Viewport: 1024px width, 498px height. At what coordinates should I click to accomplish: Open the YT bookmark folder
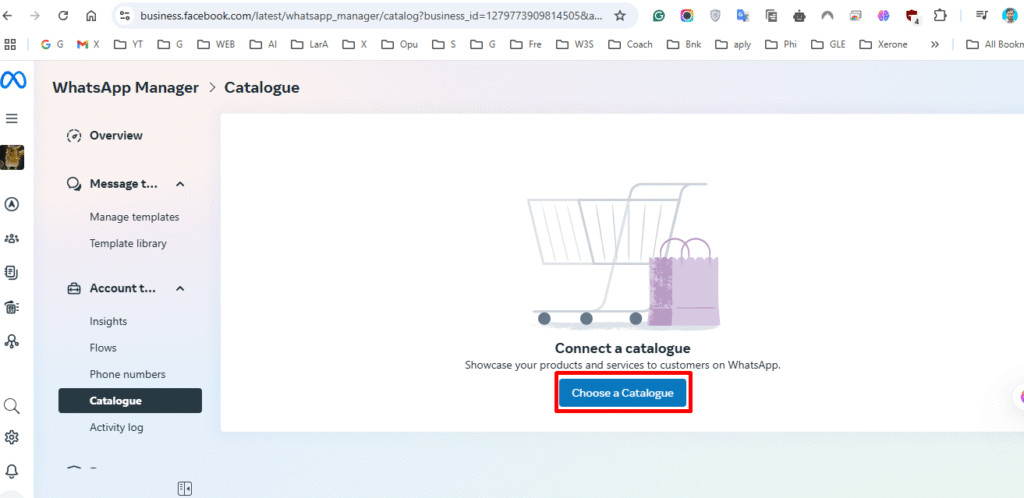tap(129, 44)
